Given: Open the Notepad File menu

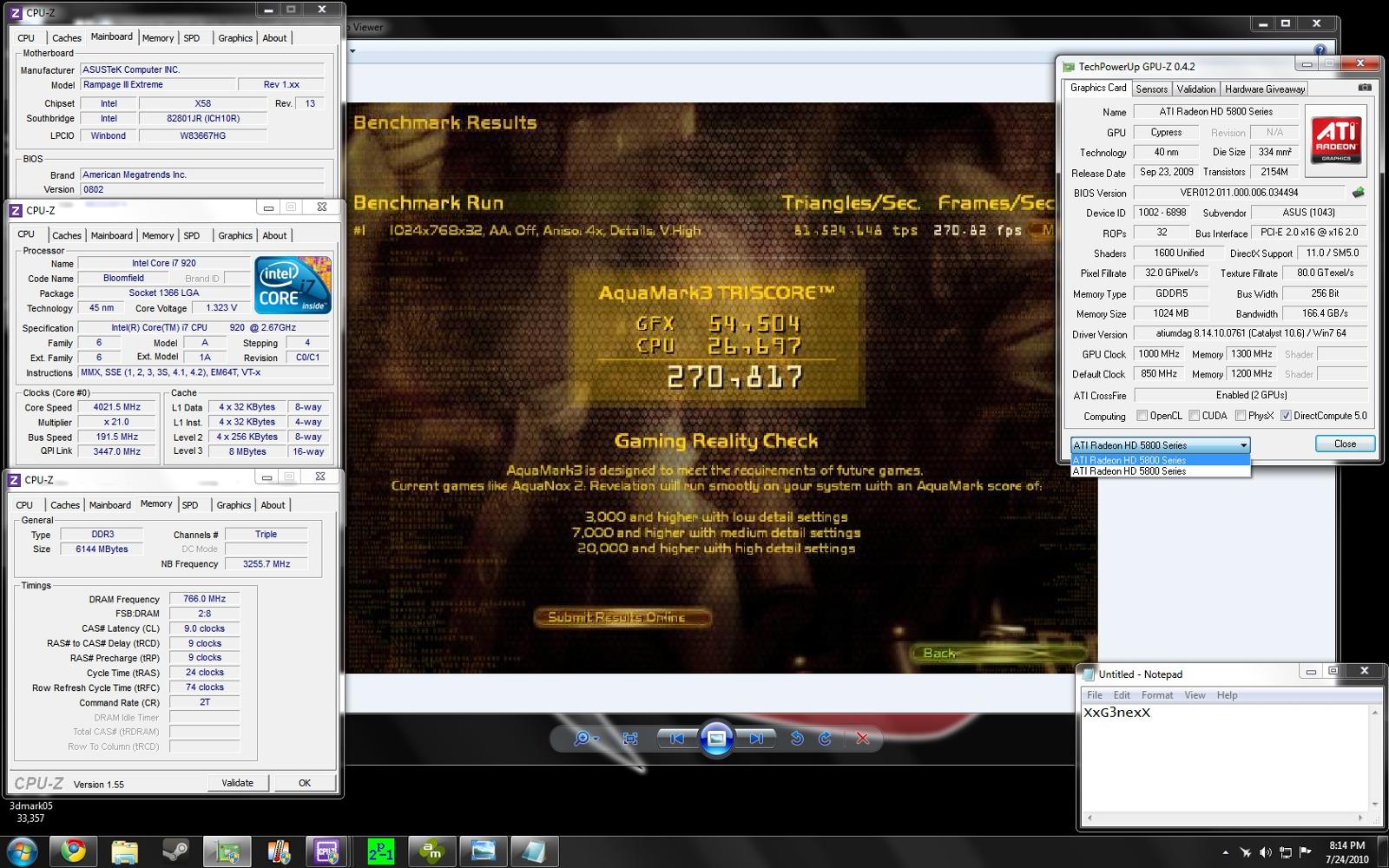Looking at the screenshot, I should point(1095,695).
